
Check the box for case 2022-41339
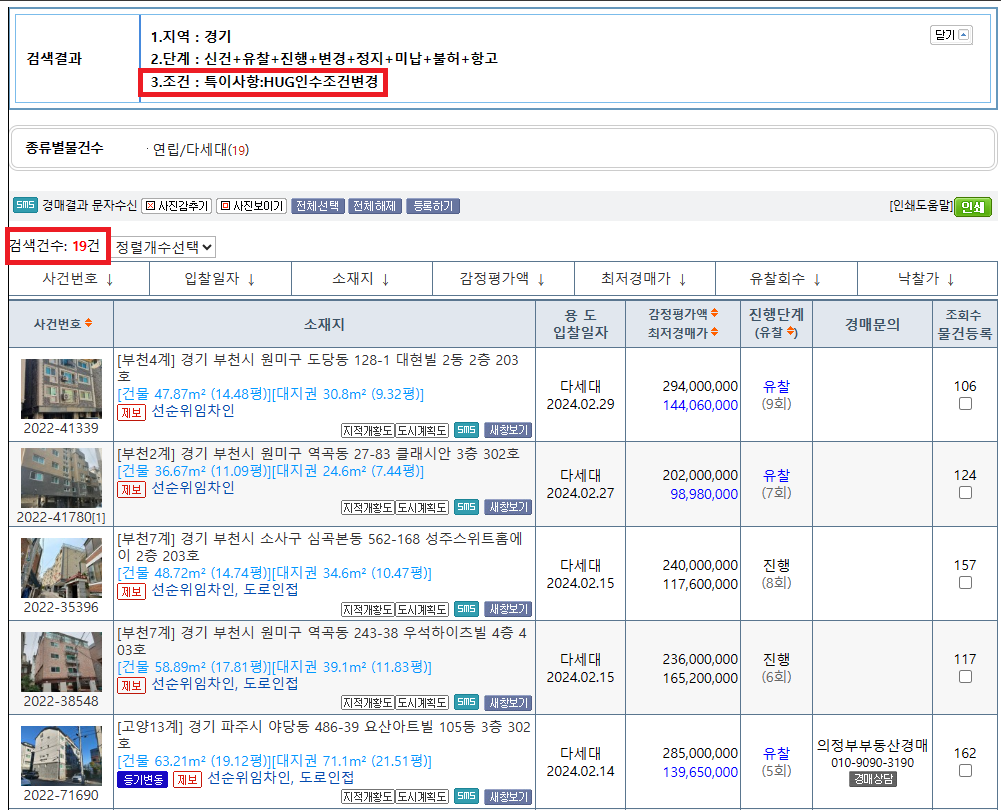[965, 404]
